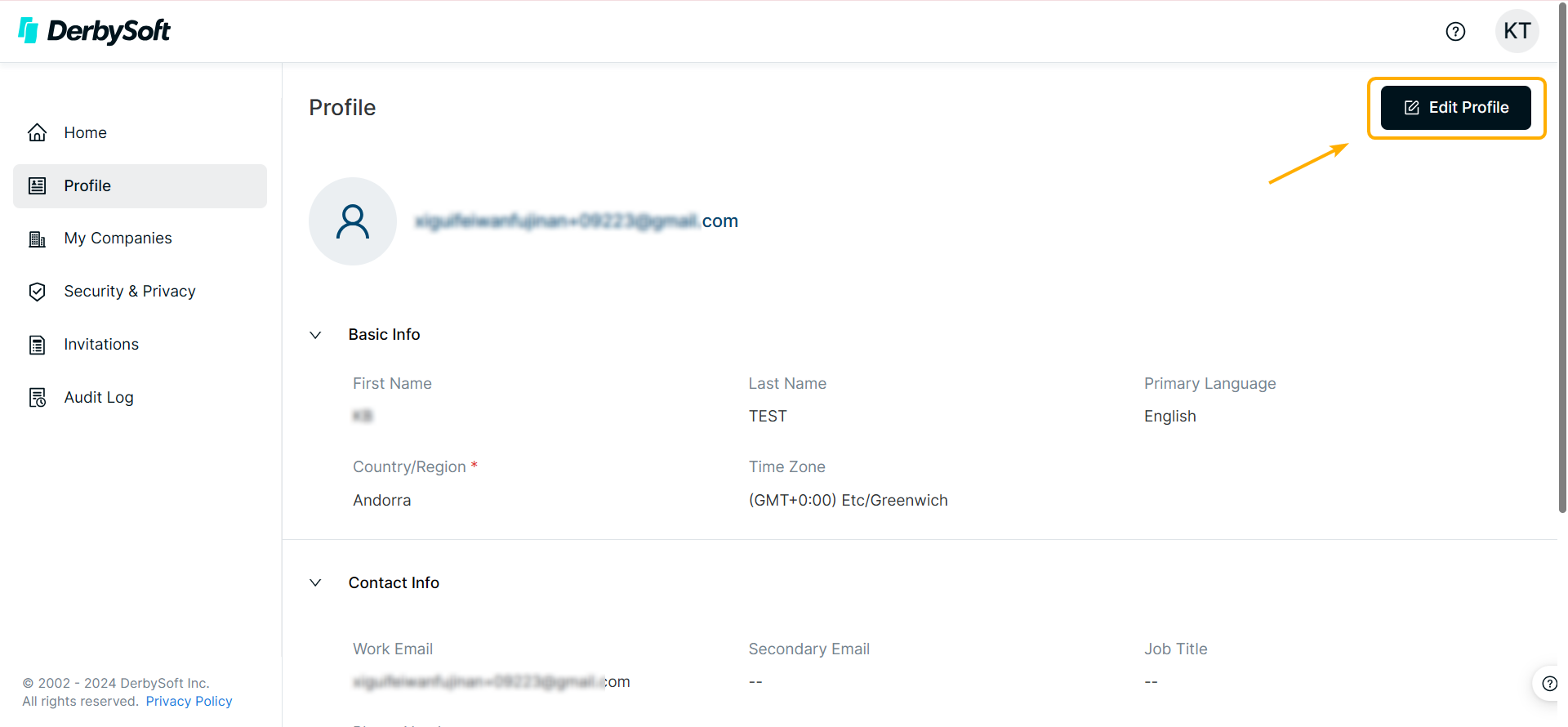Click the profile picture placeholder avatar
This screenshot has width=1568, height=727.
pyautogui.click(x=353, y=221)
